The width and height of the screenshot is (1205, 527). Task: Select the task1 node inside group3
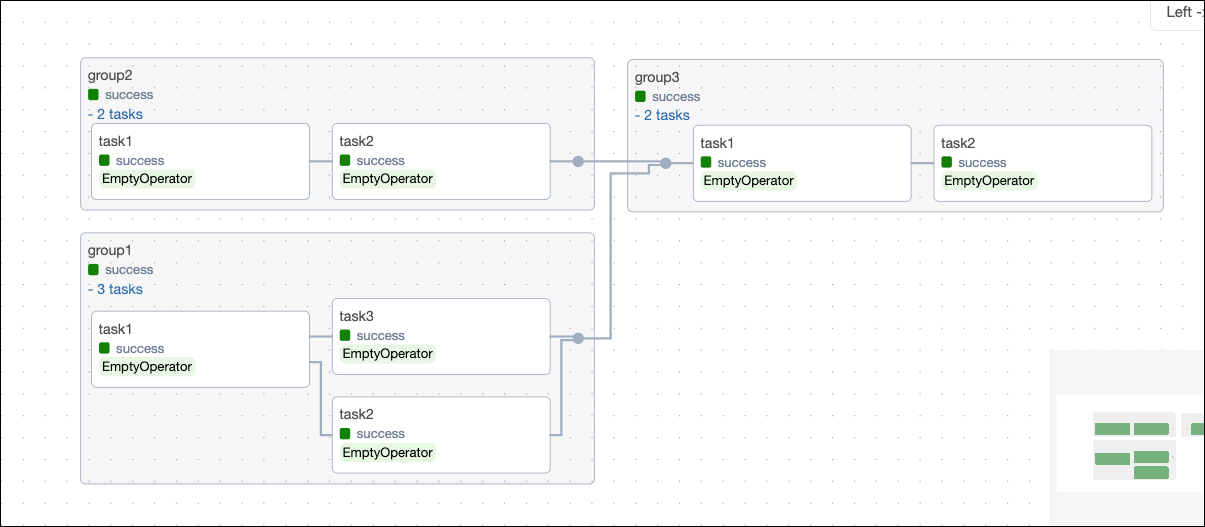pyautogui.click(x=802, y=163)
